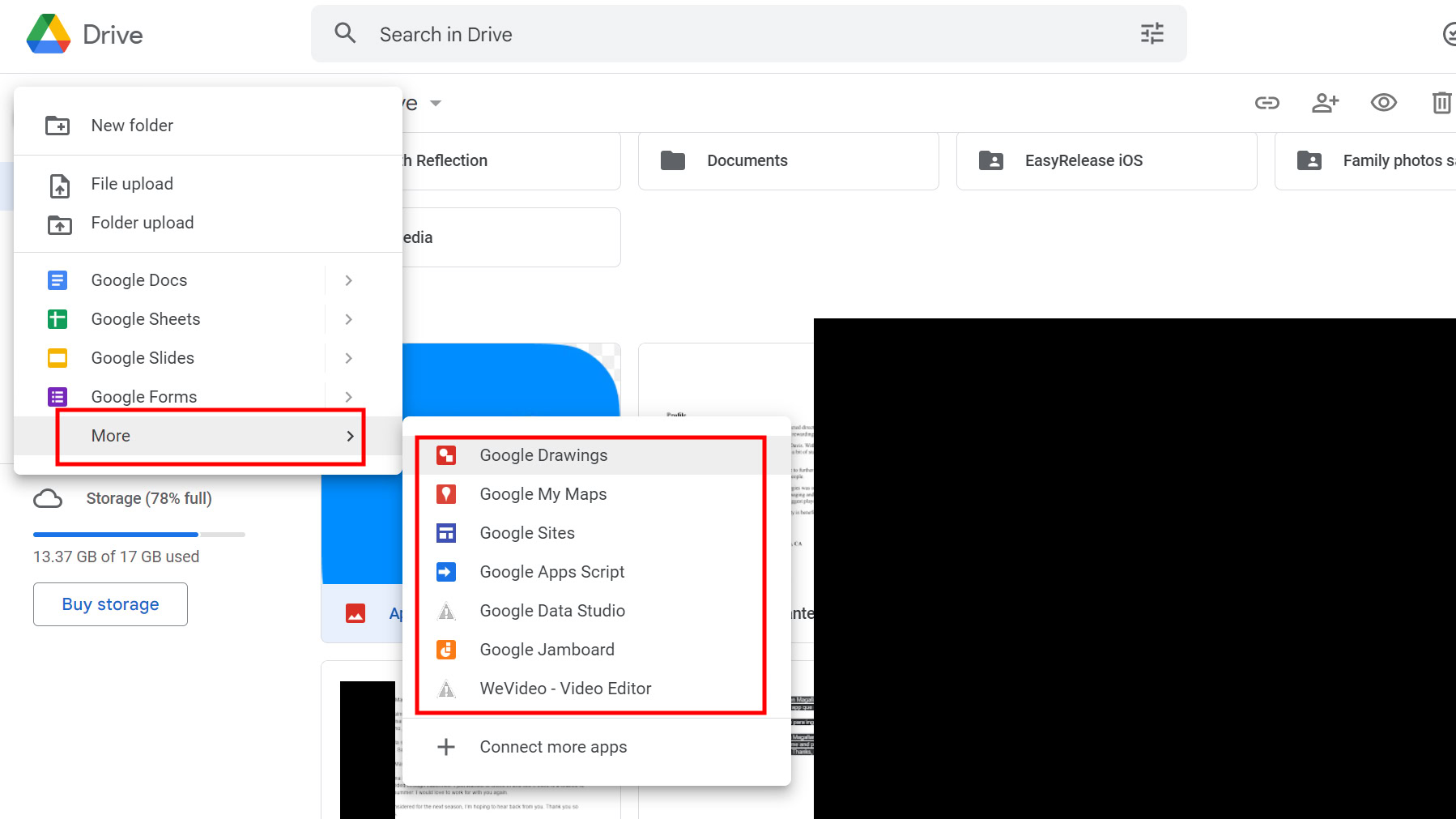Screen dimensions: 1456x819
Task: Click Connect more apps option
Action: (x=553, y=747)
